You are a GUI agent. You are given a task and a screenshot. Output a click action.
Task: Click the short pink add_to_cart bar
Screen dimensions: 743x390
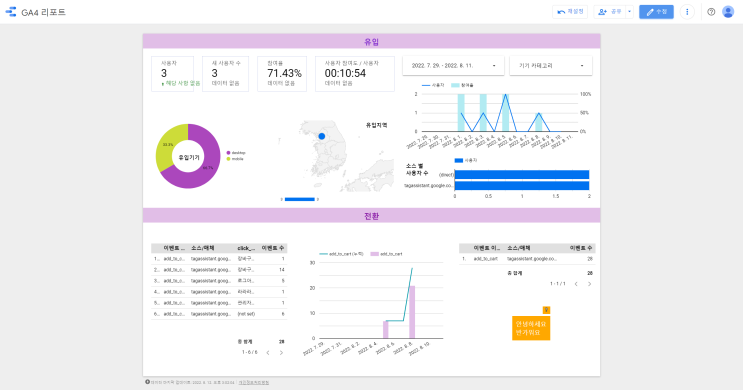coord(386,329)
